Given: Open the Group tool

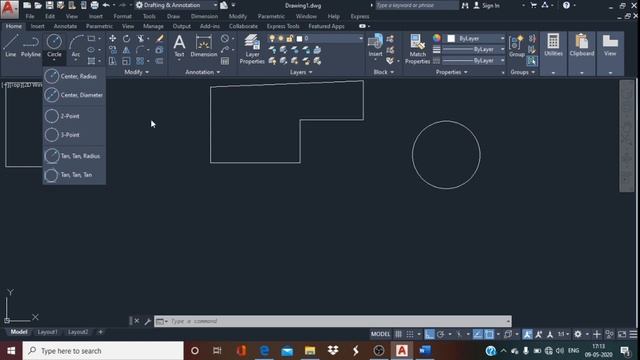Looking at the screenshot, I should (x=517, y=45).
